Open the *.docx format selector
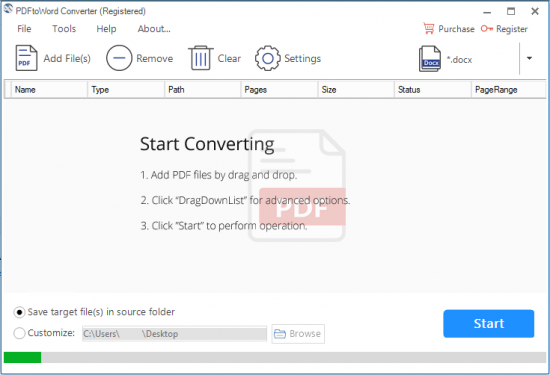Image resolution: width=550 pixels, height=375 pixels. pos(460,60)
